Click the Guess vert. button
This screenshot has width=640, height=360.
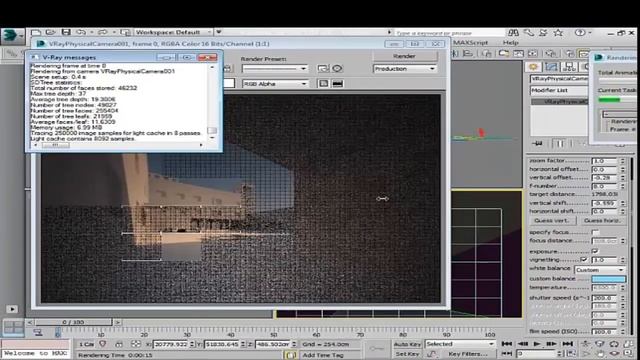tap(552, 220)
